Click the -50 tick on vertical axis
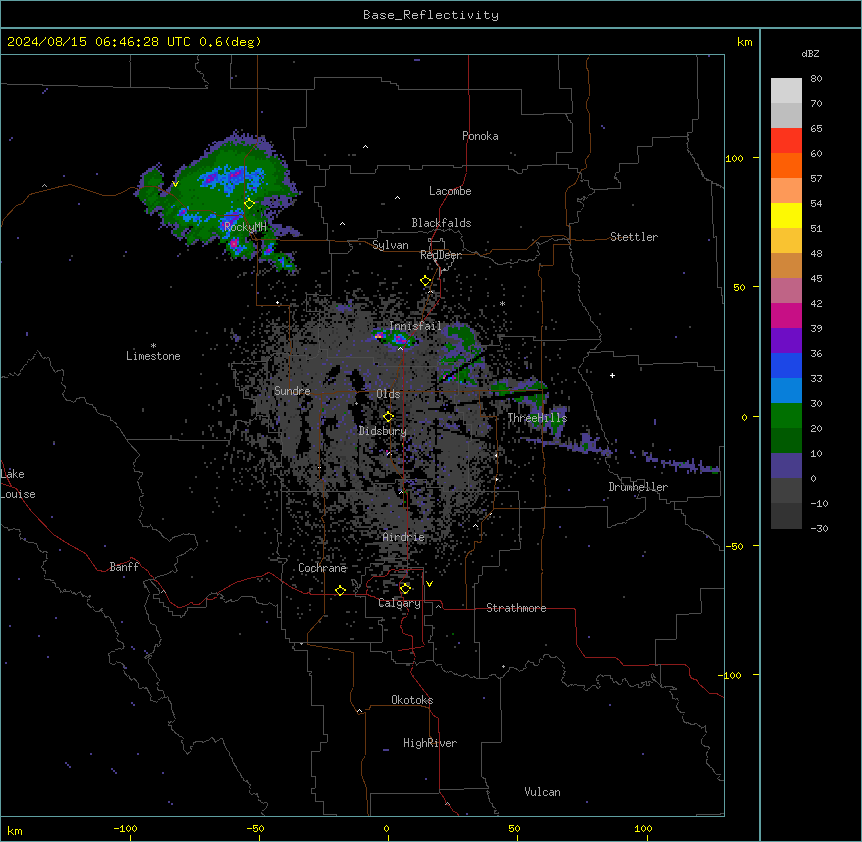862x842 pixels. [734, 546]
